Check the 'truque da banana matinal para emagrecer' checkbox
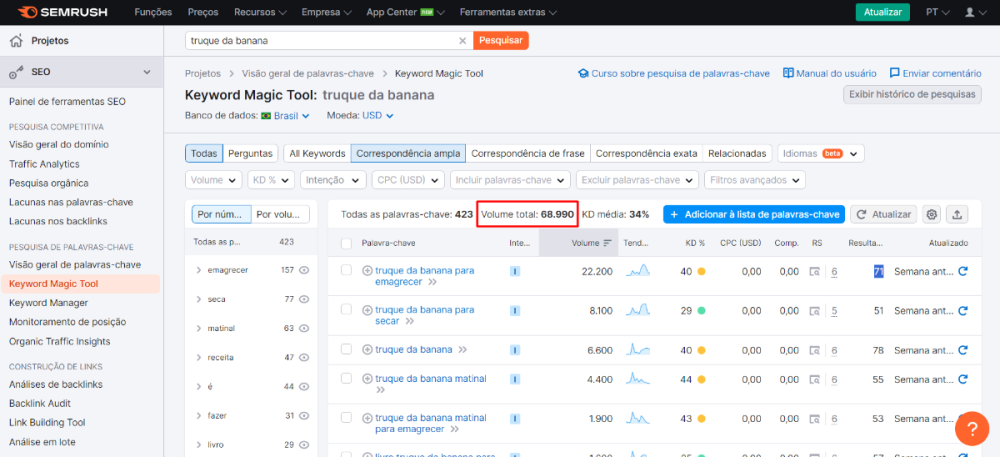This screenshot has width=1000, height=457. tap(346, 417)
